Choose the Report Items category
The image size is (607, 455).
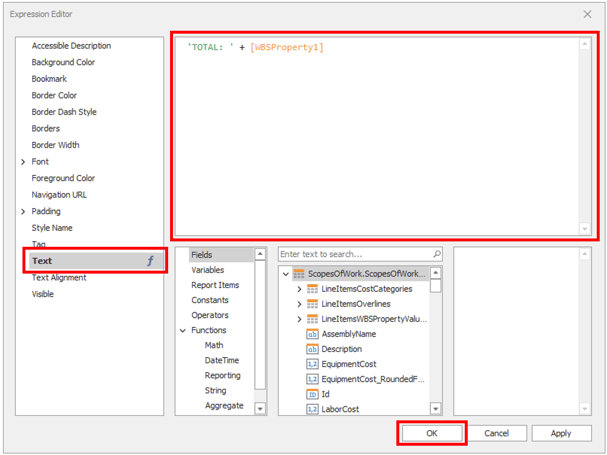[215, 285]
